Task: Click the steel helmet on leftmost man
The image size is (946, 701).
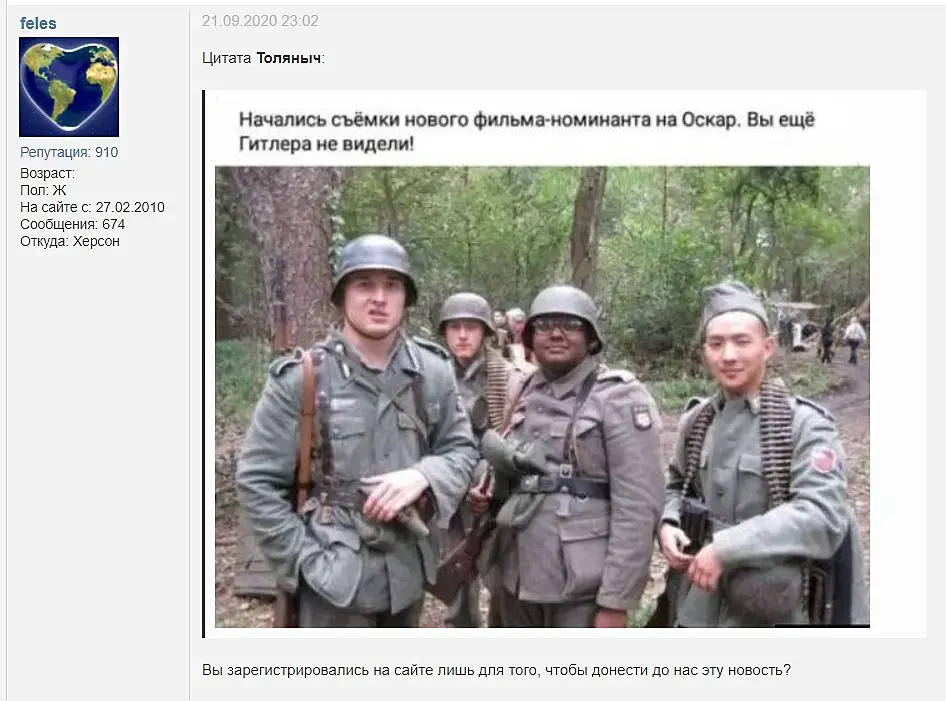Action: click(x=374, y=266)
